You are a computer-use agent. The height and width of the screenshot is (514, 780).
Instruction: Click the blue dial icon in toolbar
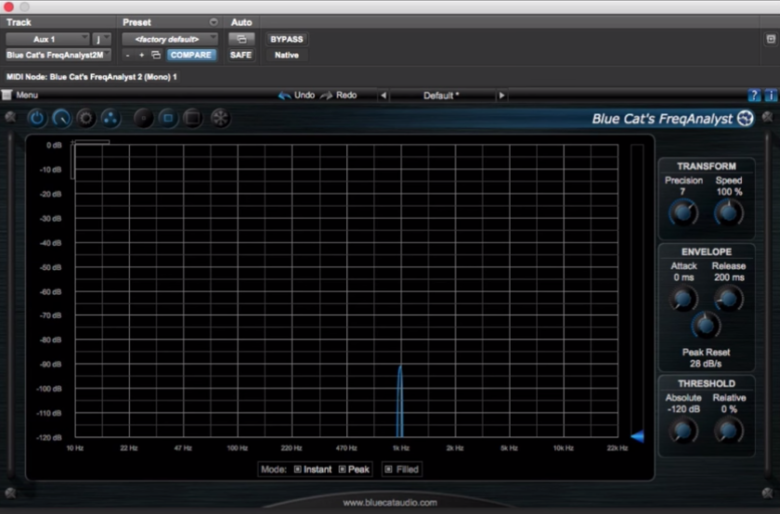pyautogui.click(x=61, y=118)
